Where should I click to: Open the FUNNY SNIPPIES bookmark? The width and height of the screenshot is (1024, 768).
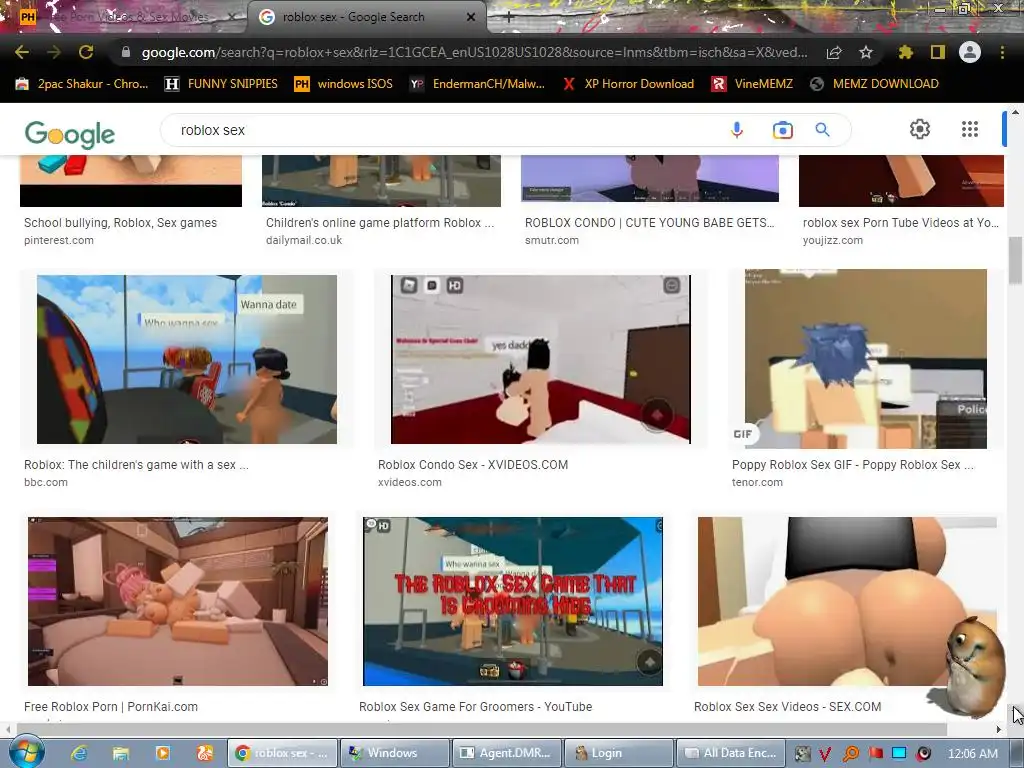(221, 84)
